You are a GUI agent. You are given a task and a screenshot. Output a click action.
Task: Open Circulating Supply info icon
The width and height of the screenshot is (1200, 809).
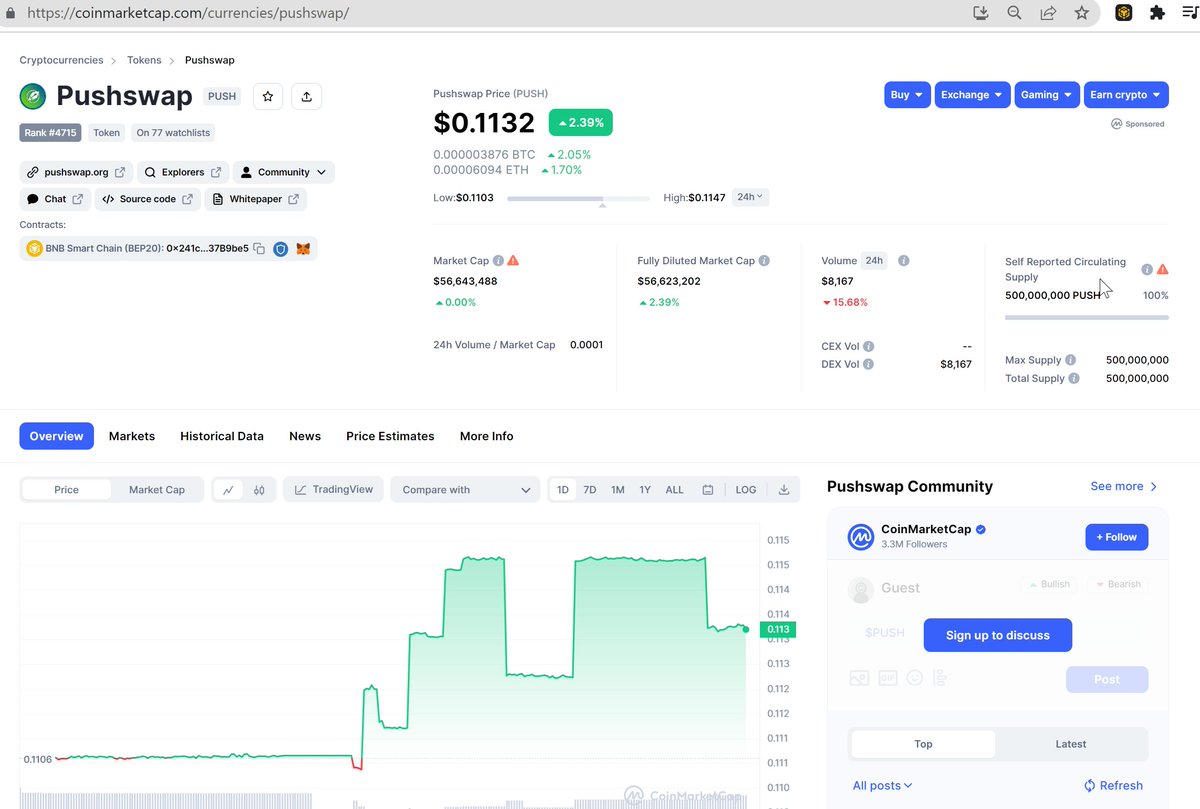coord(1147,269)
